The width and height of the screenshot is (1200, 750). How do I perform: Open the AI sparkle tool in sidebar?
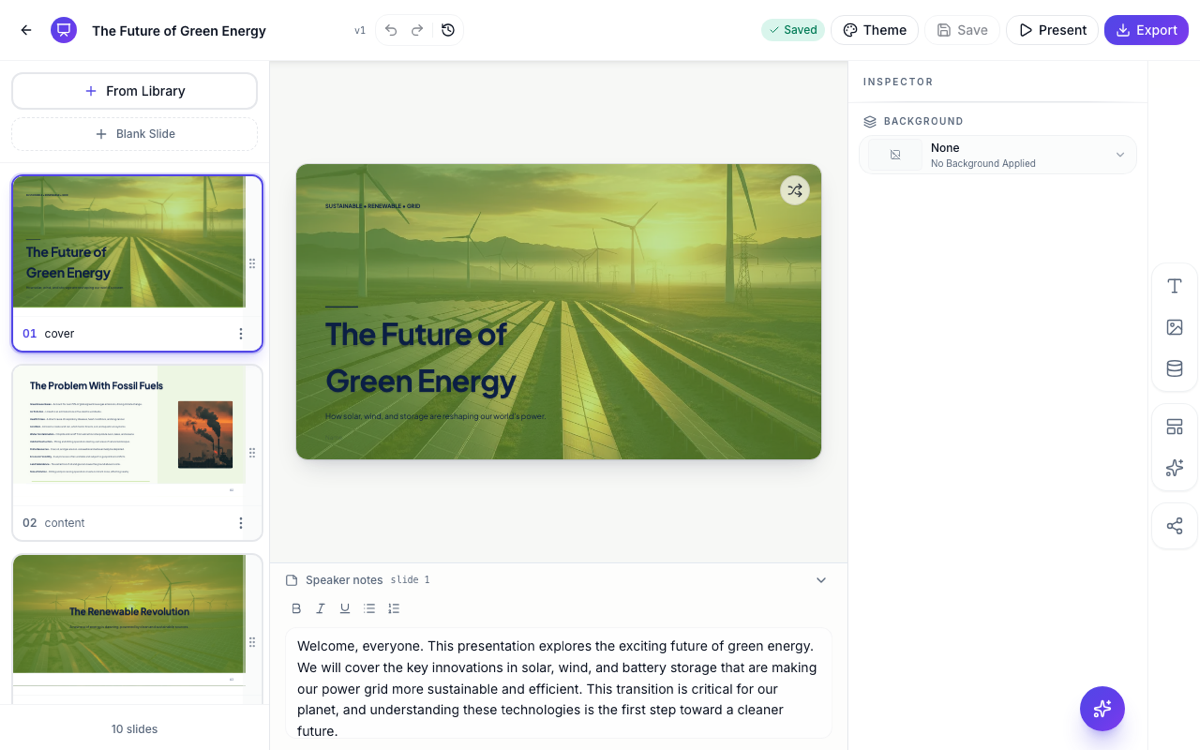pos(1175,468)
